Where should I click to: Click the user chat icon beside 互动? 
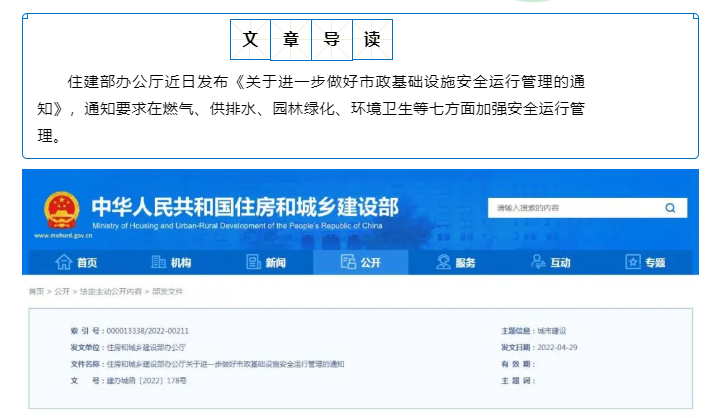pyautogui.click(x=538, y=262)
